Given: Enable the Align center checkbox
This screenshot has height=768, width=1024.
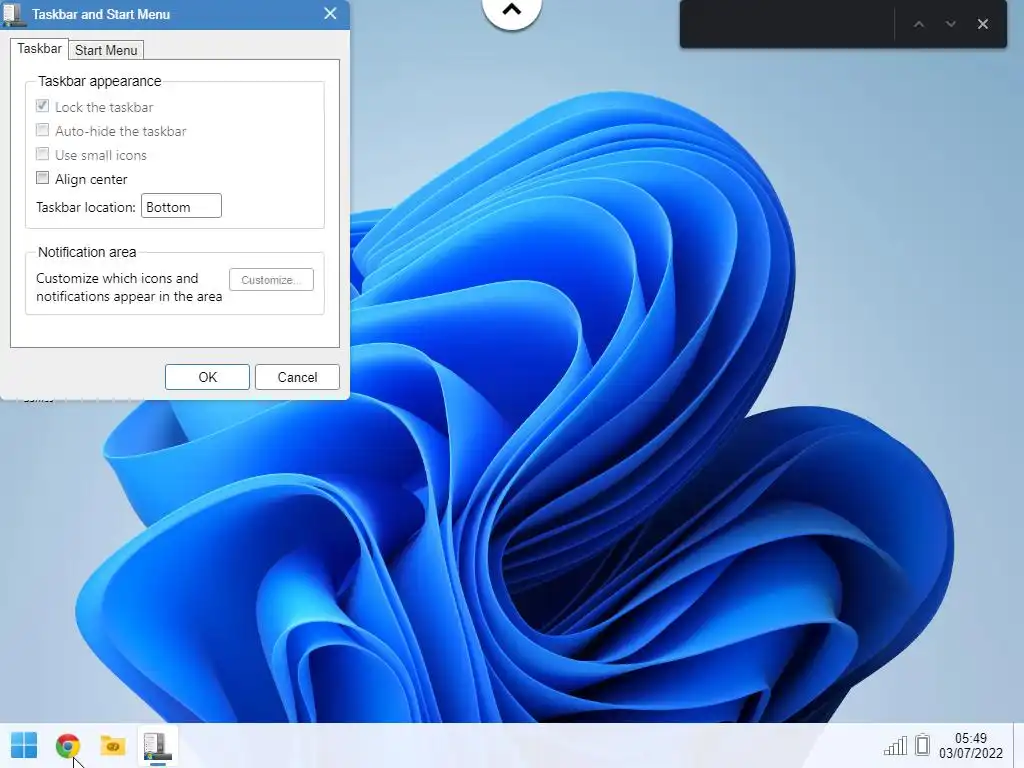Looking at the screenshot, I should (x=42, y=178).
